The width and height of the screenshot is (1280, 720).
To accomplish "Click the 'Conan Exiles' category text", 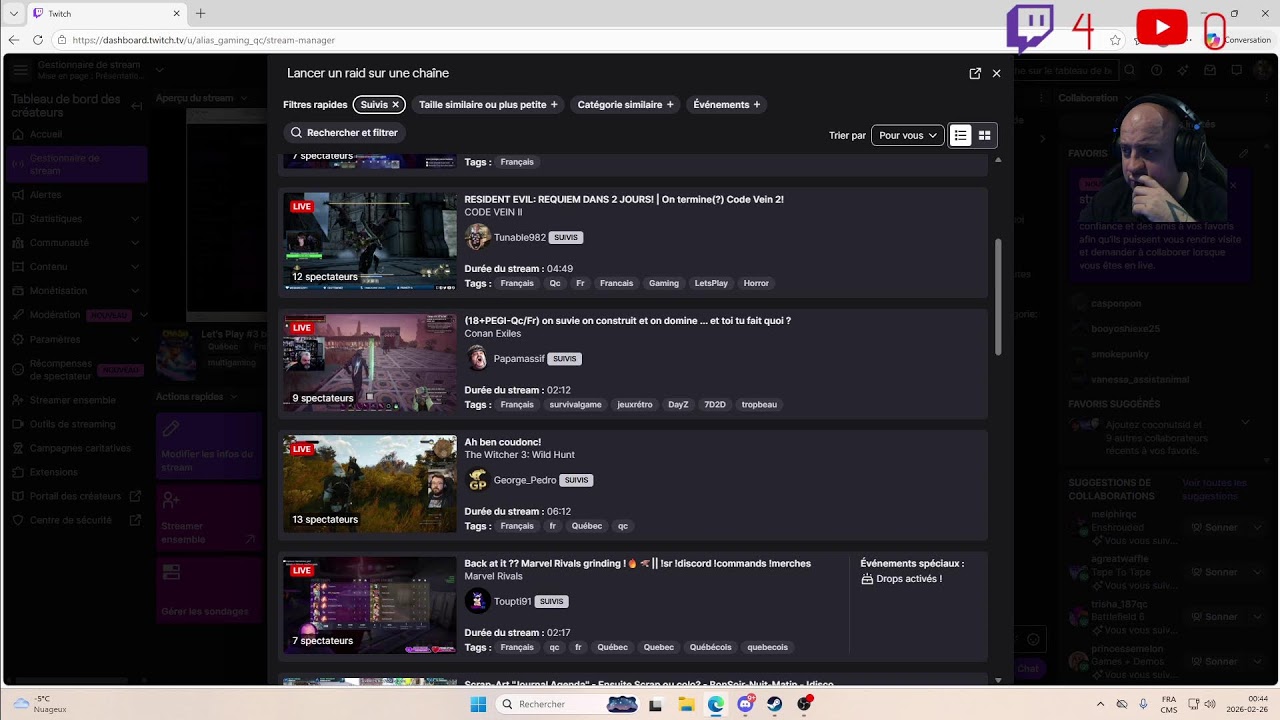I will 492,333.
